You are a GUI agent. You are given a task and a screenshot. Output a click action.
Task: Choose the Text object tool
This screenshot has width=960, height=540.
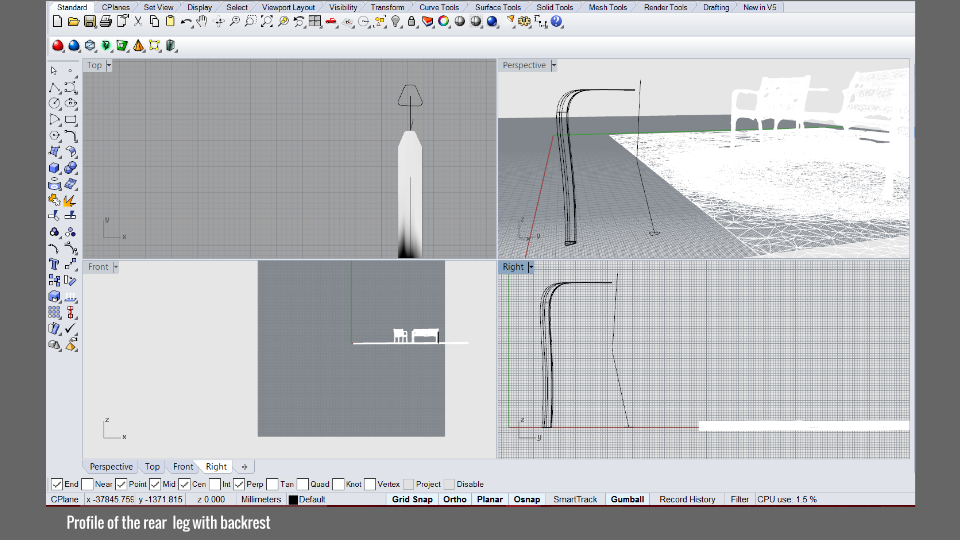click(55, 265)
